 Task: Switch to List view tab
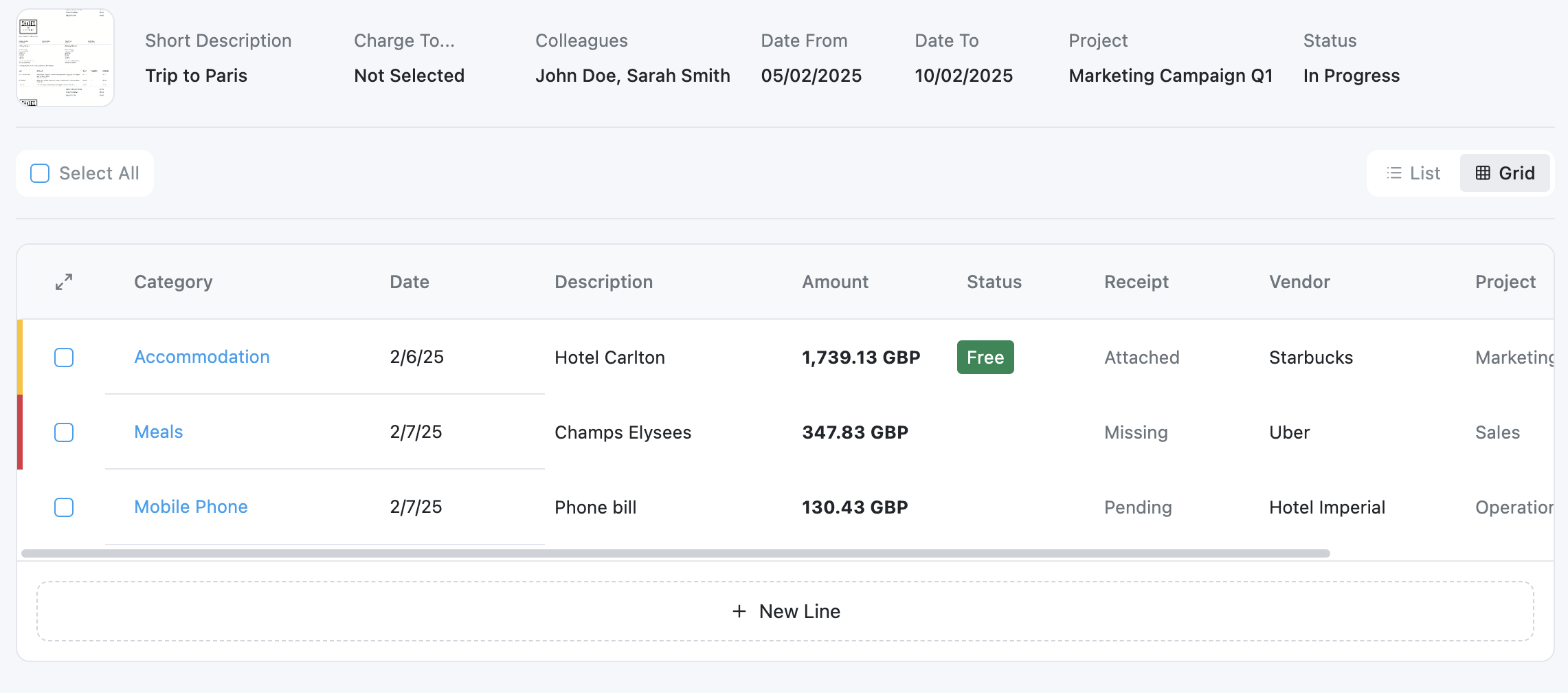(x=1414, y=173)
